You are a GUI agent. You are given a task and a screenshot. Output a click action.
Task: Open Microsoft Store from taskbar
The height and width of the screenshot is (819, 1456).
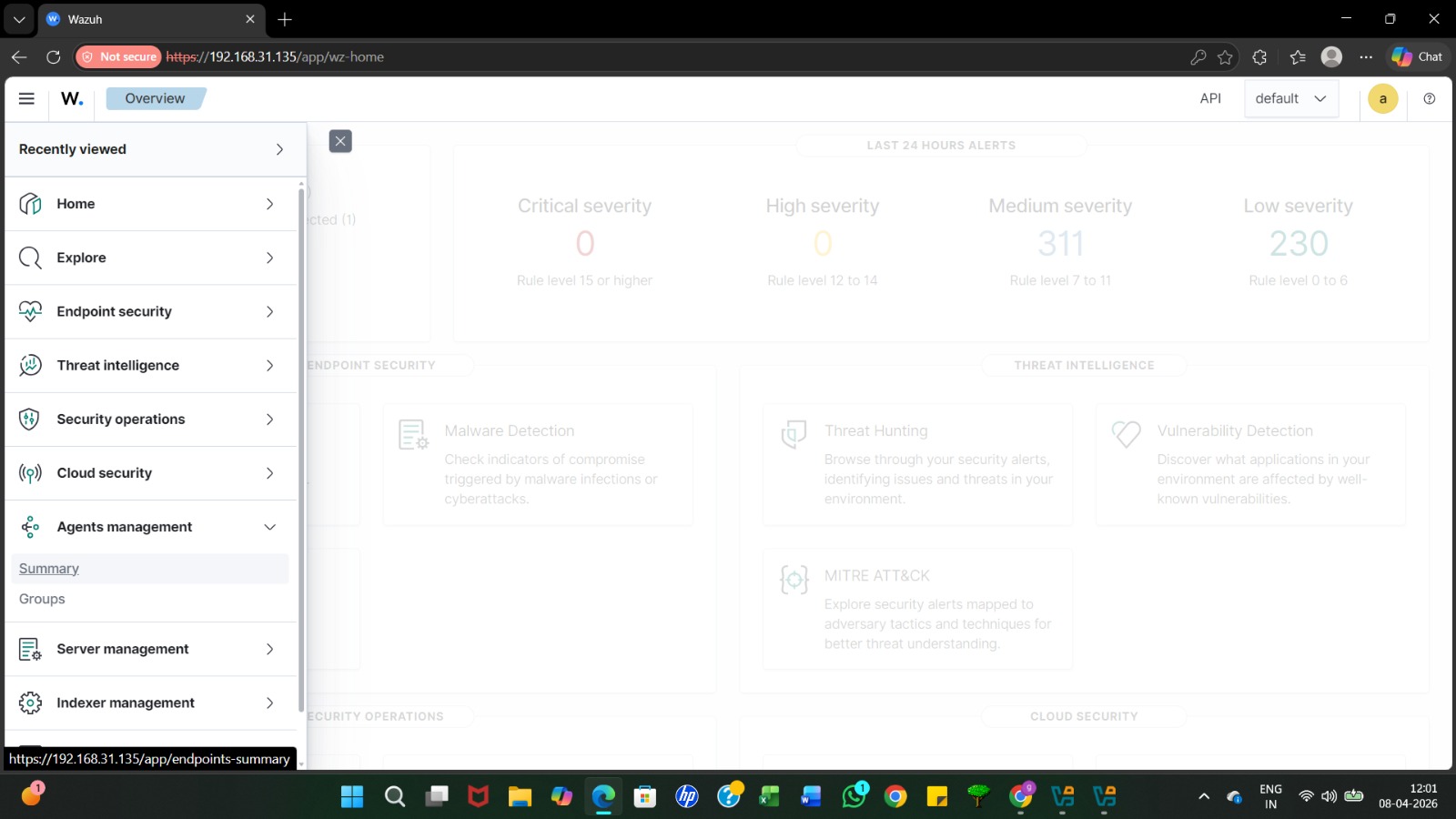(645, 797)
